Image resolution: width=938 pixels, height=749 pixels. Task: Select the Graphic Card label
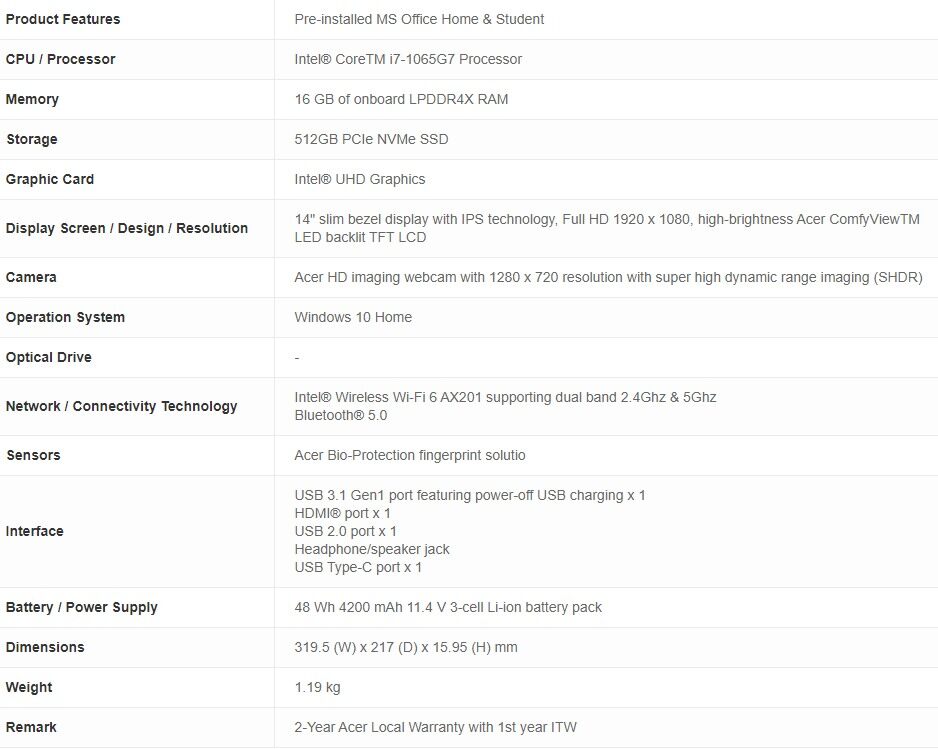[50, 179]
